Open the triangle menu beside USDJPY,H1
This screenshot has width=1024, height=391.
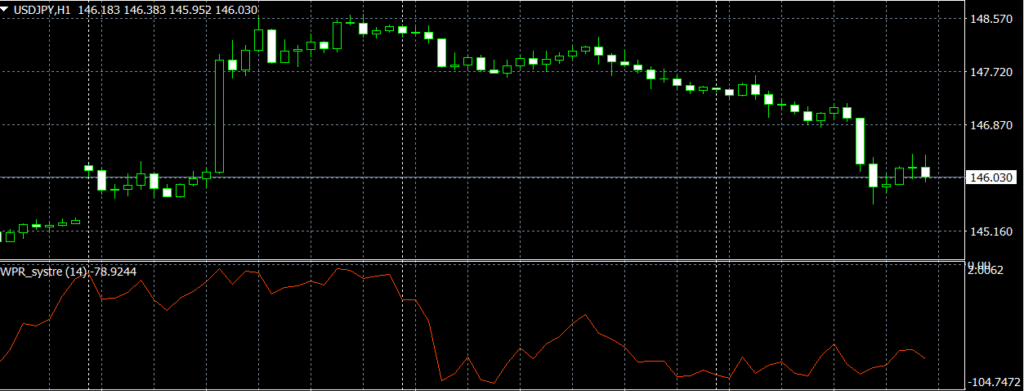click(x=6, y=10)
